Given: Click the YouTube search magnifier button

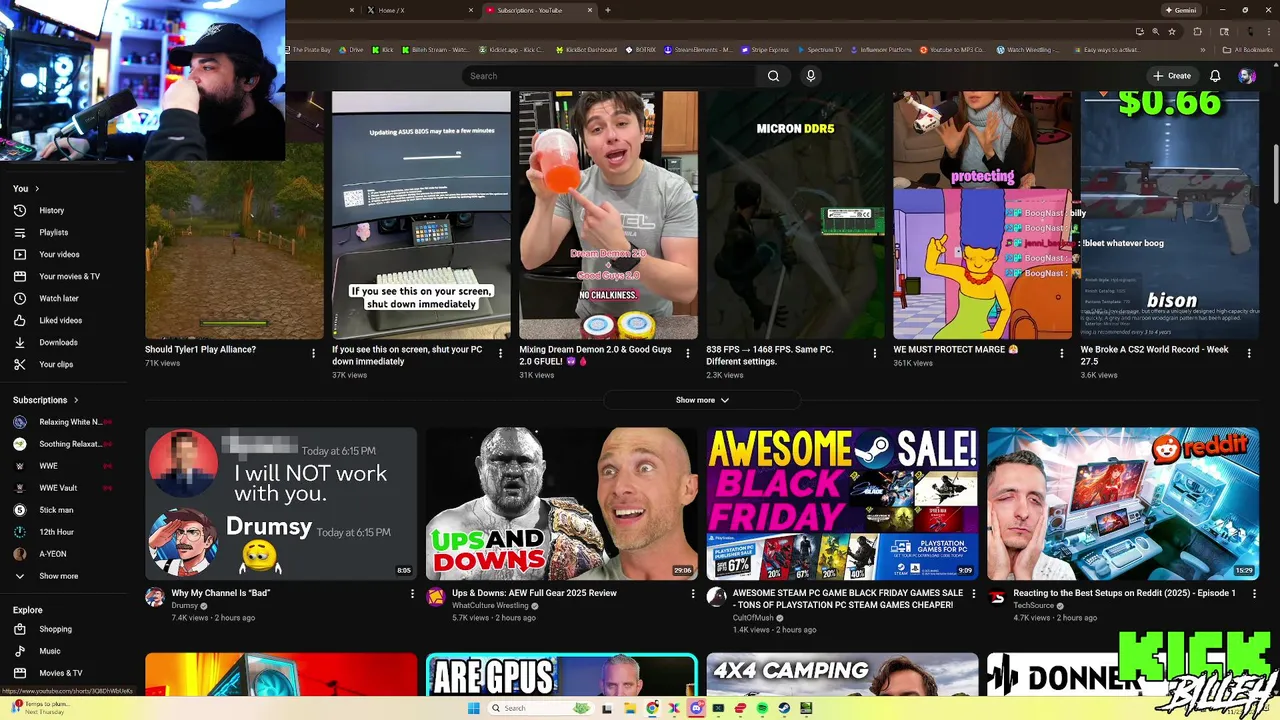Looking at the screenshot, I should 773,76.
